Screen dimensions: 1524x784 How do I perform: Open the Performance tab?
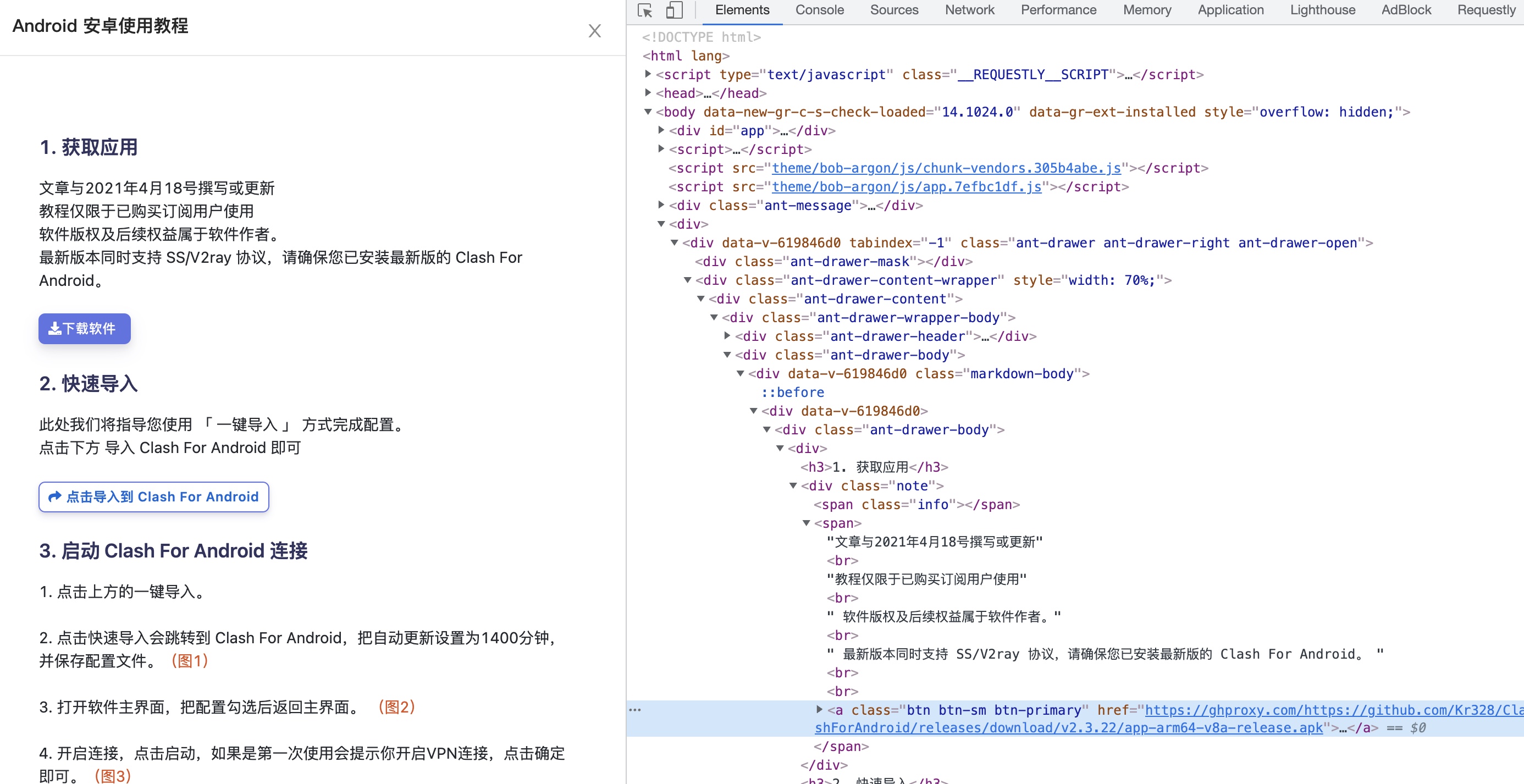[x=1058, y=10]
